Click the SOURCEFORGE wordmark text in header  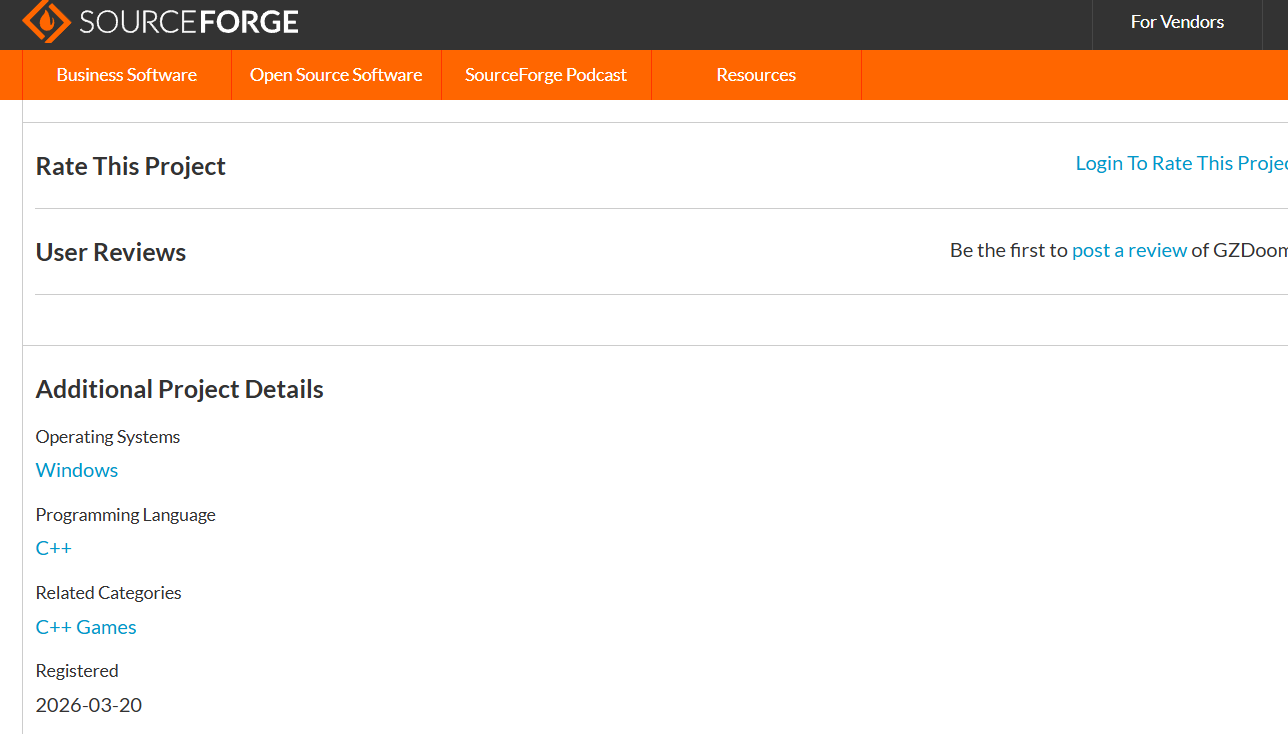[x=189, y=22]
